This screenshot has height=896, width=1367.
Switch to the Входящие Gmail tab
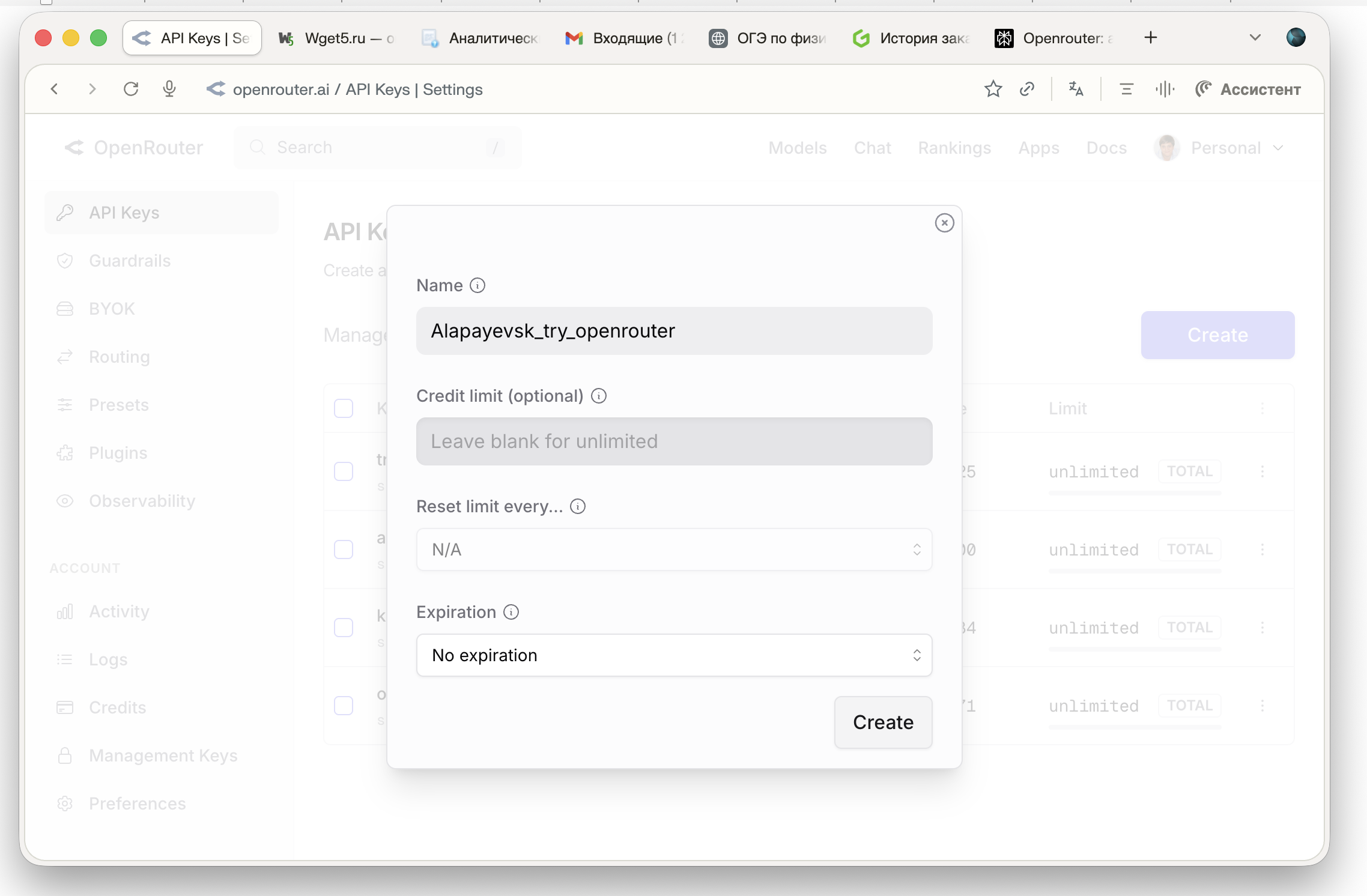[x=625, y=38]
